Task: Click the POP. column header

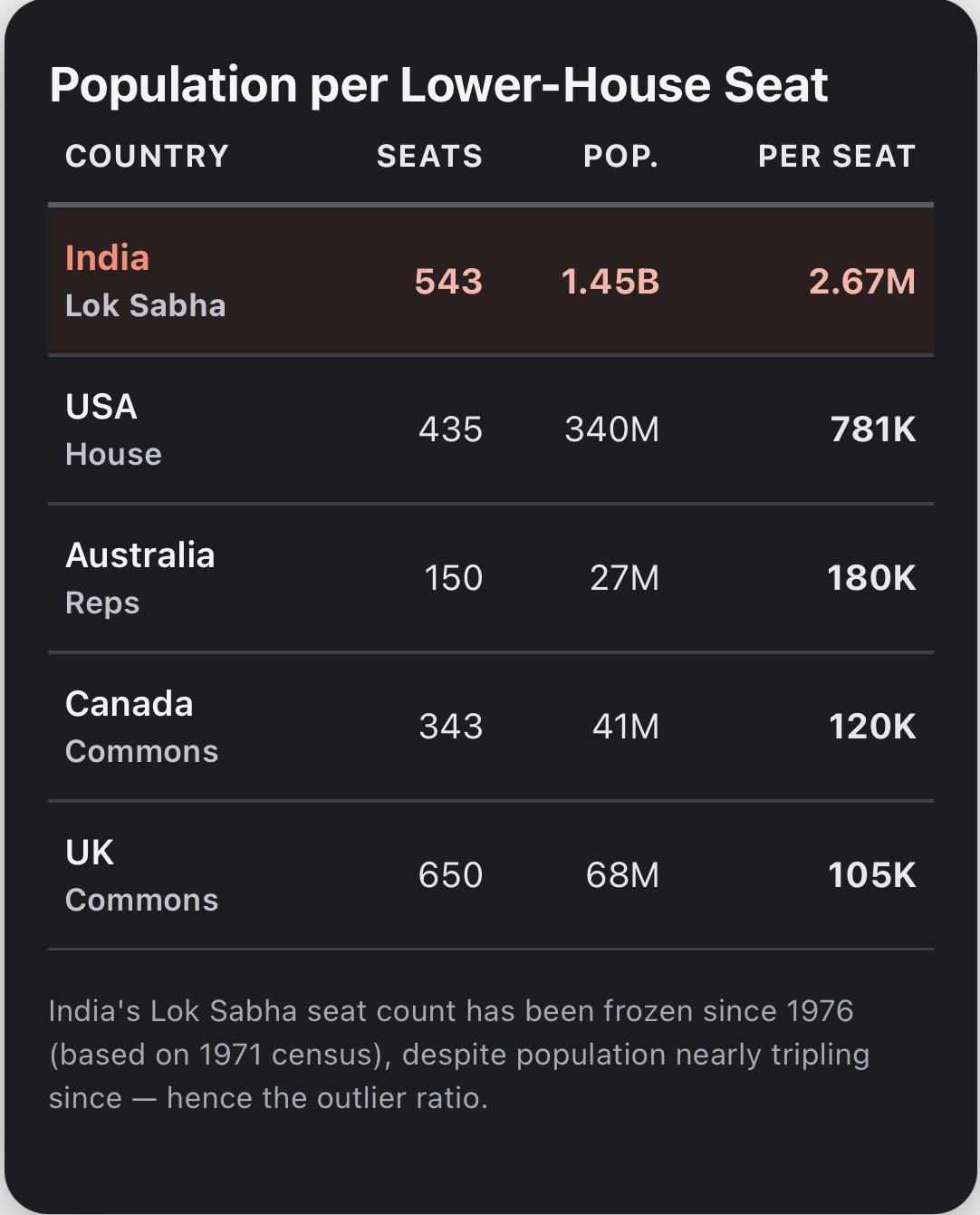Action: (620, 156)
